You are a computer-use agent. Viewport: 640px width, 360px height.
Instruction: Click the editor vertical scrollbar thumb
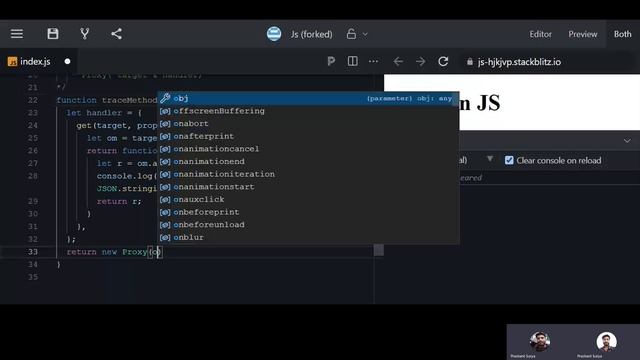coord(378,250)
